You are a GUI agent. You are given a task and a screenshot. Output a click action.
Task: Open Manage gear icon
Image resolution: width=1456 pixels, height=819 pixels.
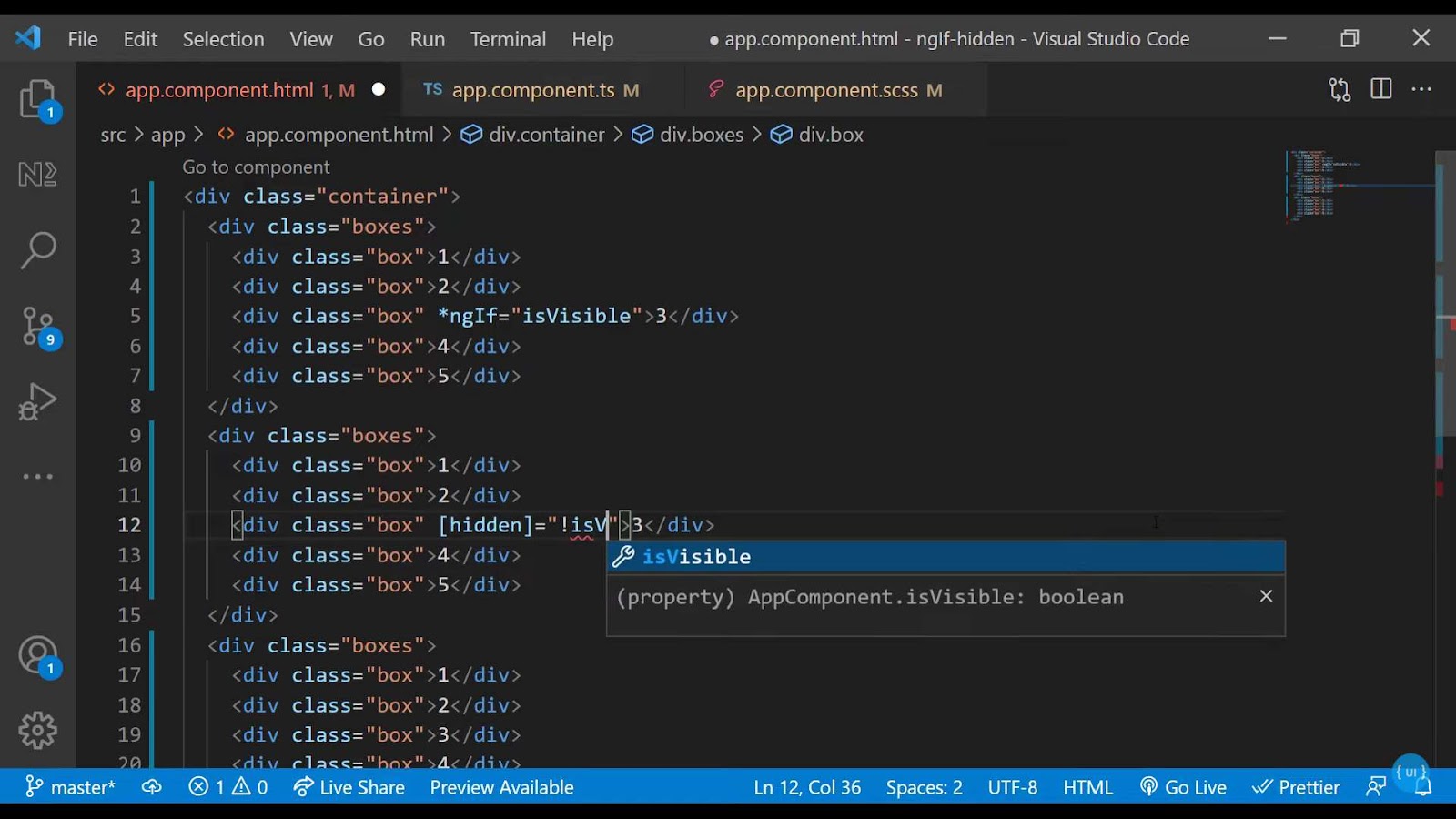pyautogui.click(x=38, y=730)
